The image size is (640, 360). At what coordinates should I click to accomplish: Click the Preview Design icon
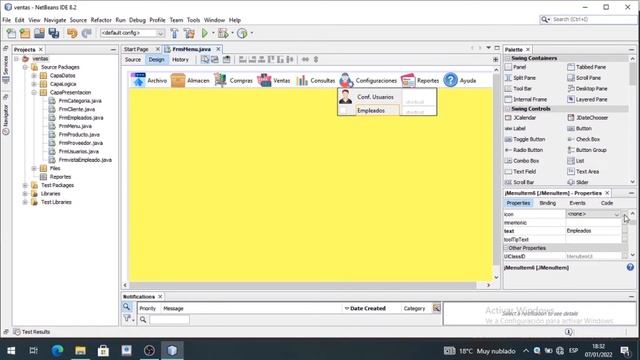click(227, 60)
